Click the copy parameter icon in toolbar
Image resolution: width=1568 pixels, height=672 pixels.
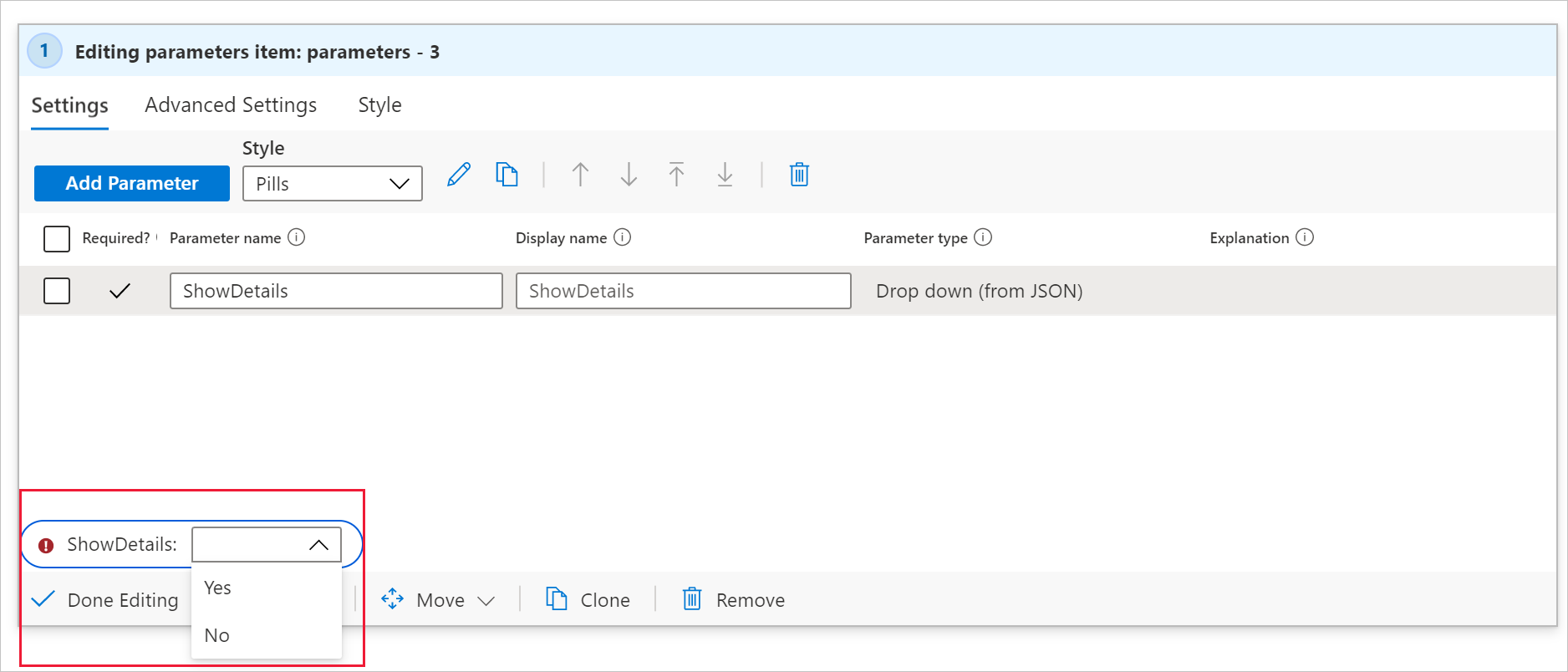pyautogui.click(x=507, y=175)
